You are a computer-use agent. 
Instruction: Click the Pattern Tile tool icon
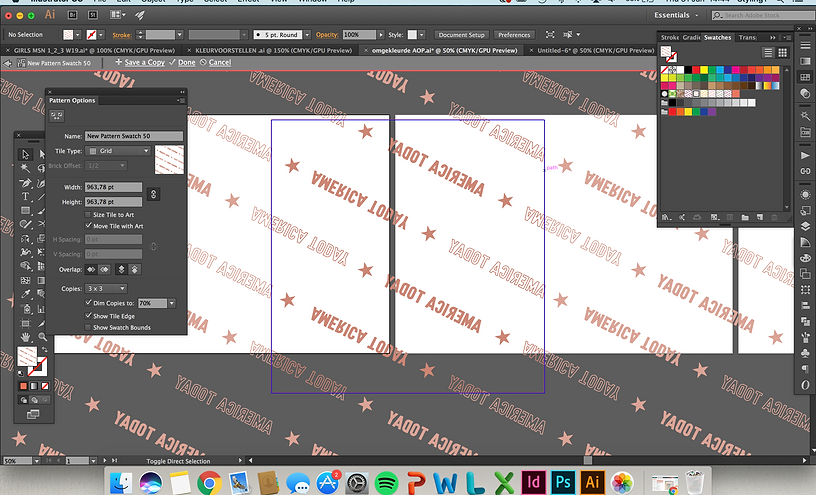click(x=57, y=116)
